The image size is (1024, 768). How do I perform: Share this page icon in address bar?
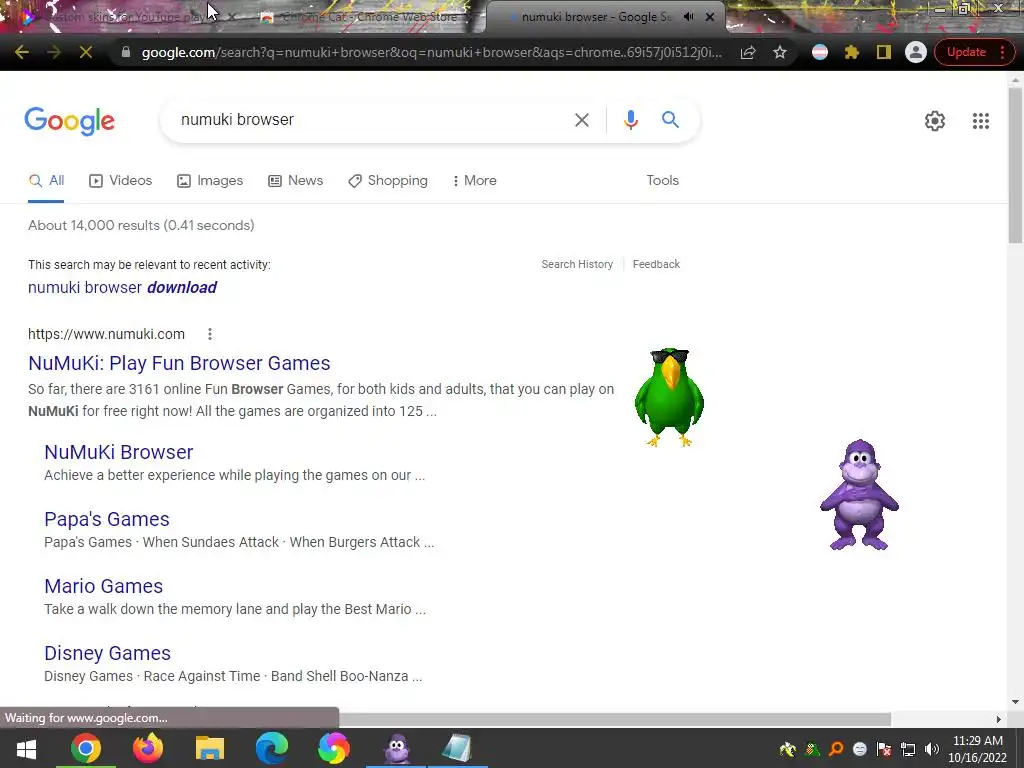(x=748, y=52)
